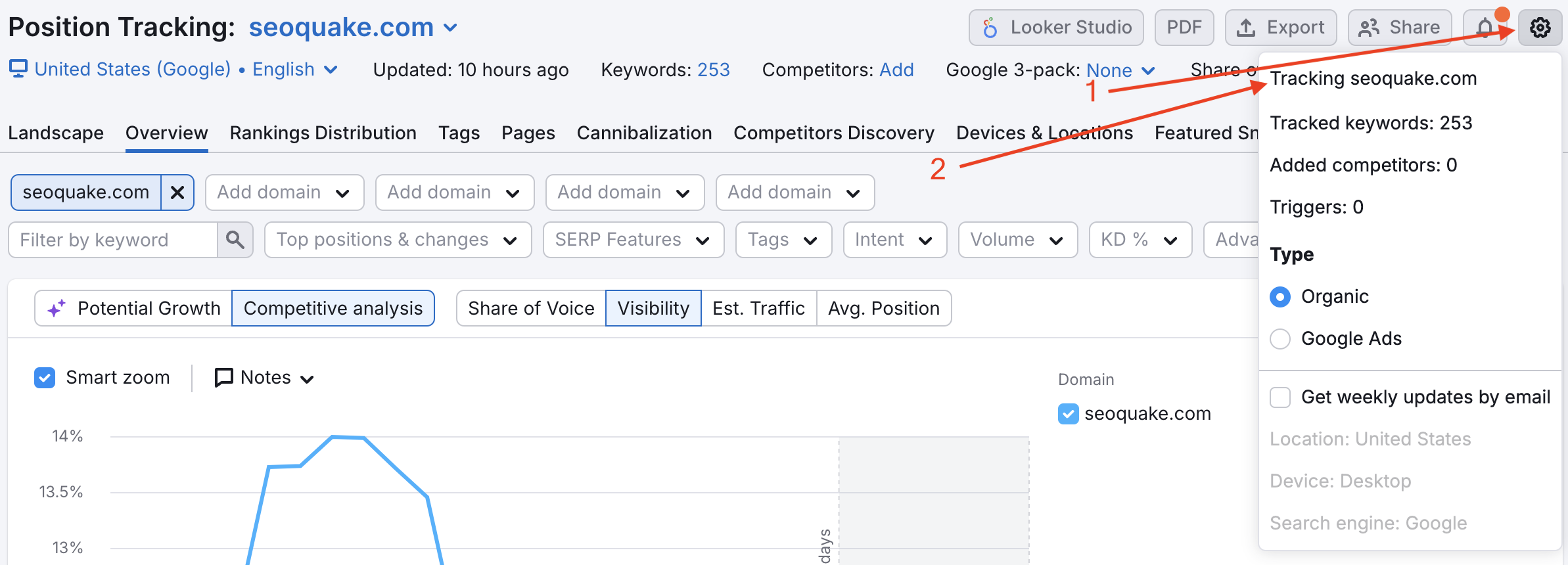Switch to the Overview tab
This screenshot has height=565, width=1568.
click(x=167, y=133)
